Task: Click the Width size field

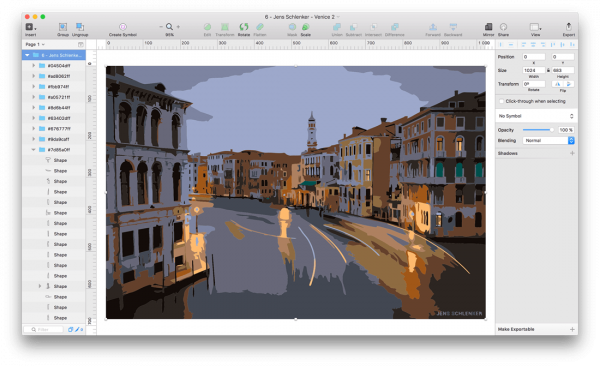Action: (534, 70)
